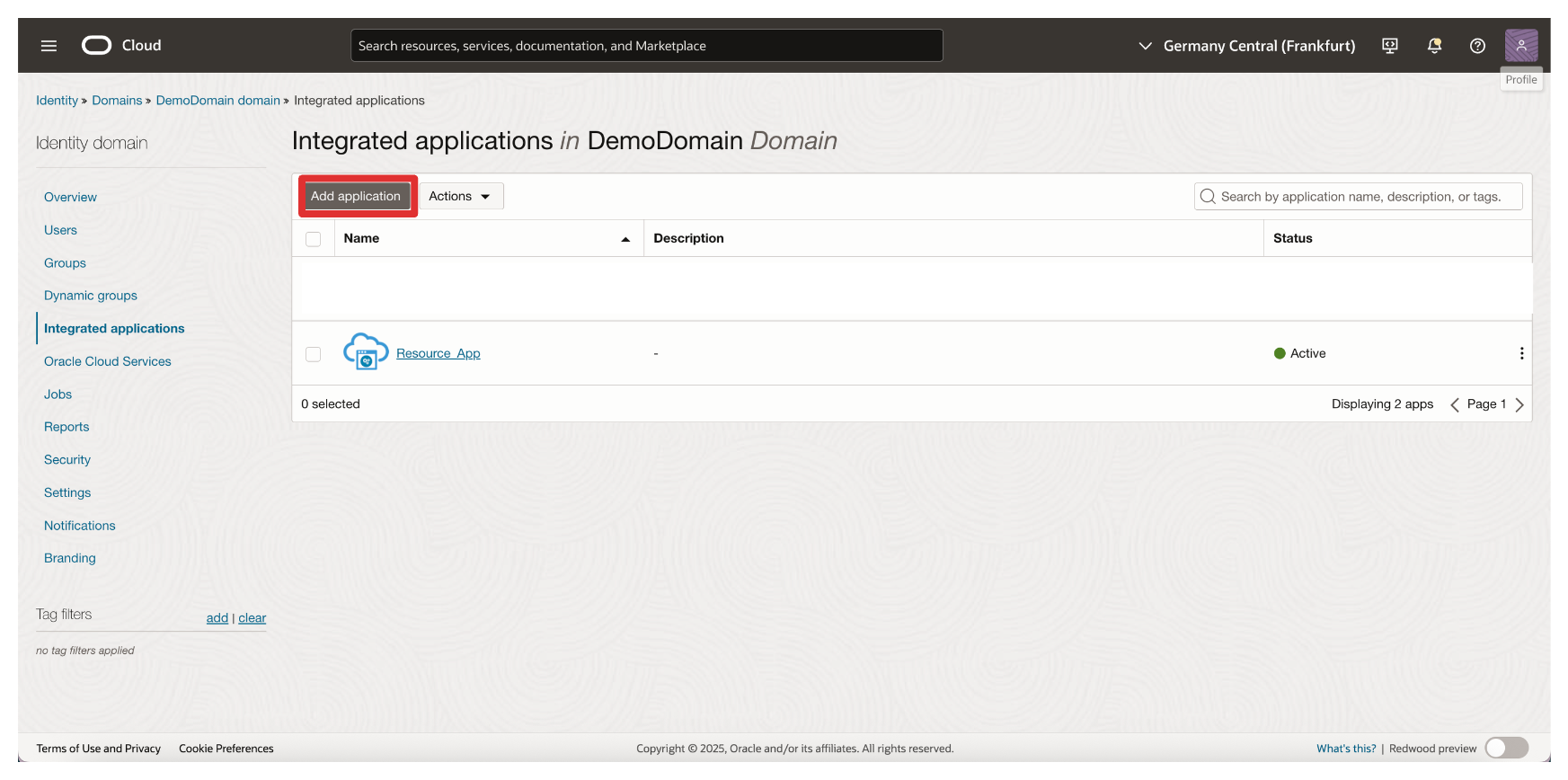Screen dimensions: 1568x780
Task: Open the hamburger navigation menu
Action: click(x=49, y=46)
